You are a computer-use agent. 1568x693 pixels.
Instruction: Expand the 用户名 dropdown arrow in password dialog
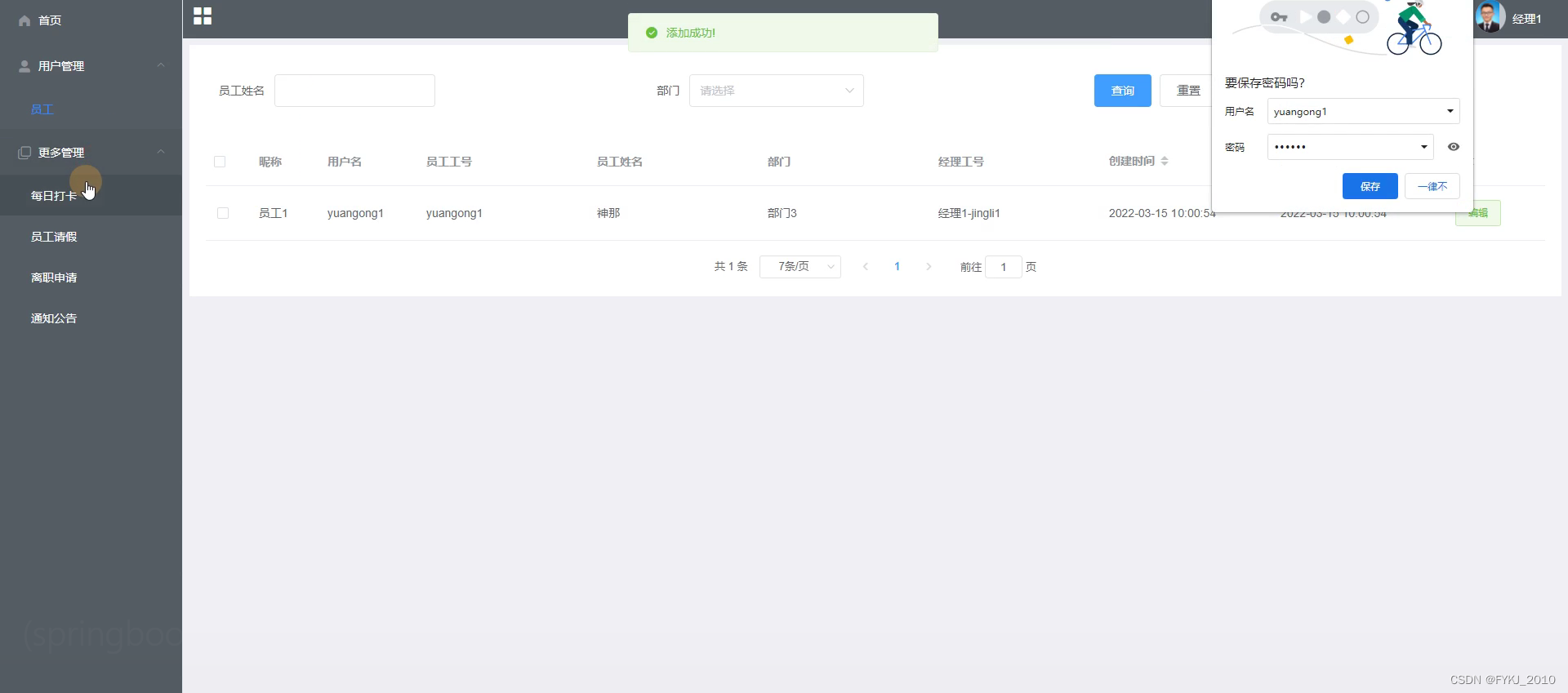point(1450,111)
